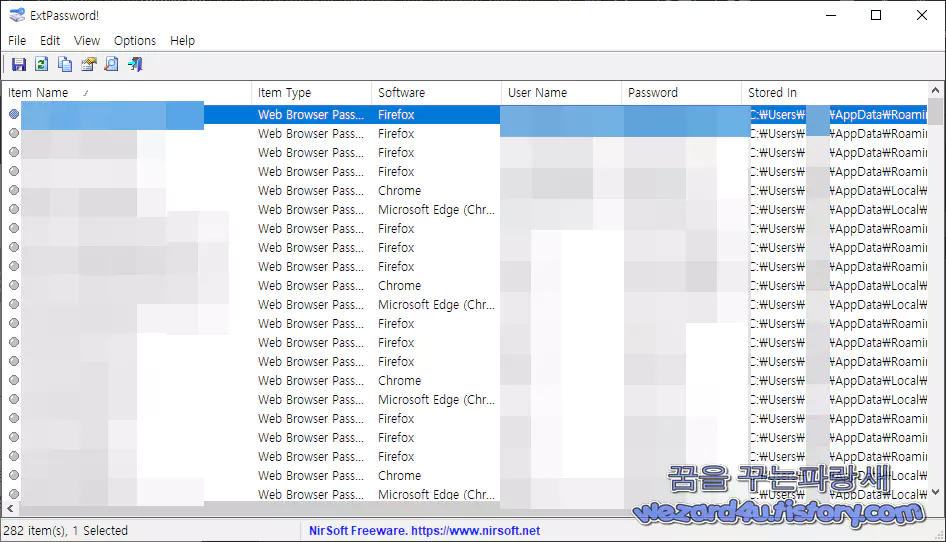The image size is (946, 542).
Task: Click the Save Selected Items floppy icon
Action: [x=19, y=64]
